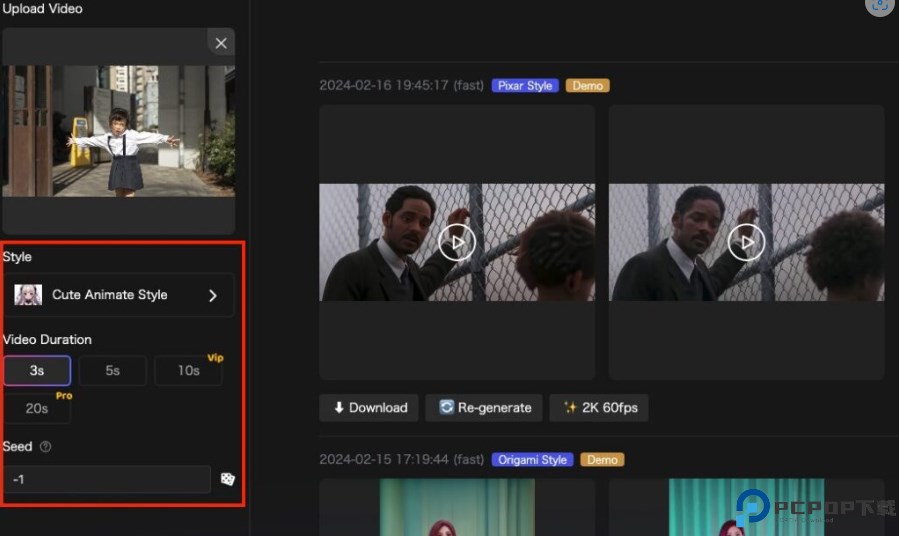Open the right Origami Style video thumbnail
Viewport: 899px width, 536px height.
pyautogui.click(x=746, y=507)
